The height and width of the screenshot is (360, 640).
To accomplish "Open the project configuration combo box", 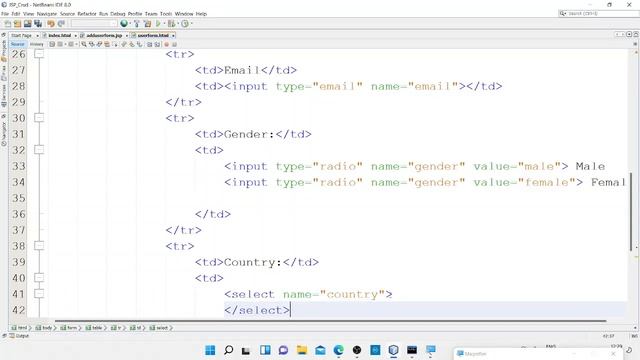I will 93,24.
